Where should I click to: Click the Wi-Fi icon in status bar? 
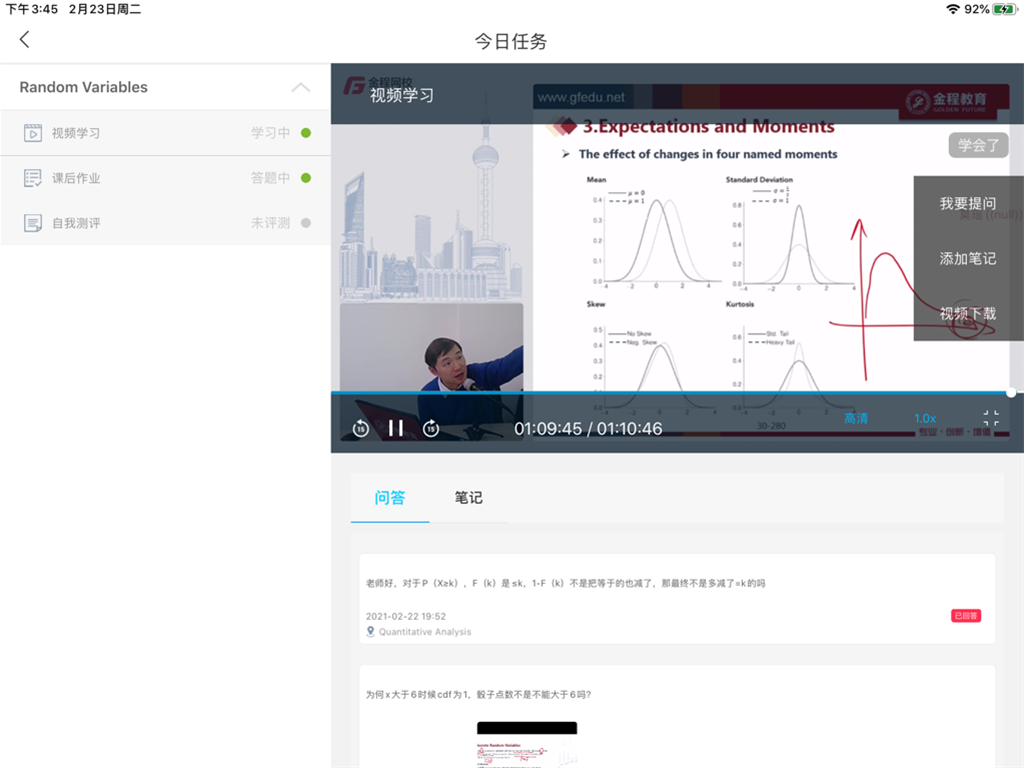point(953,9)
